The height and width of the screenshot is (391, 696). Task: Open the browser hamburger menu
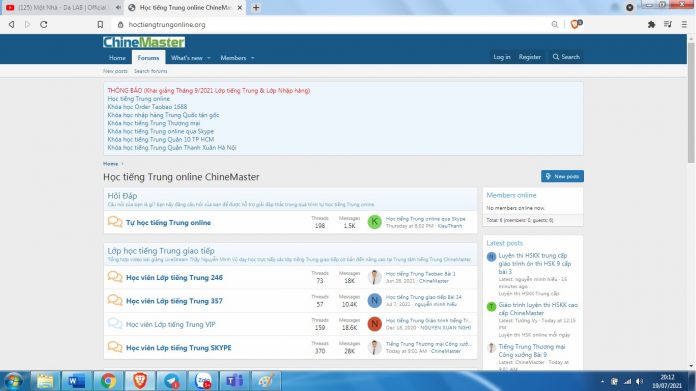pos(684,24)
